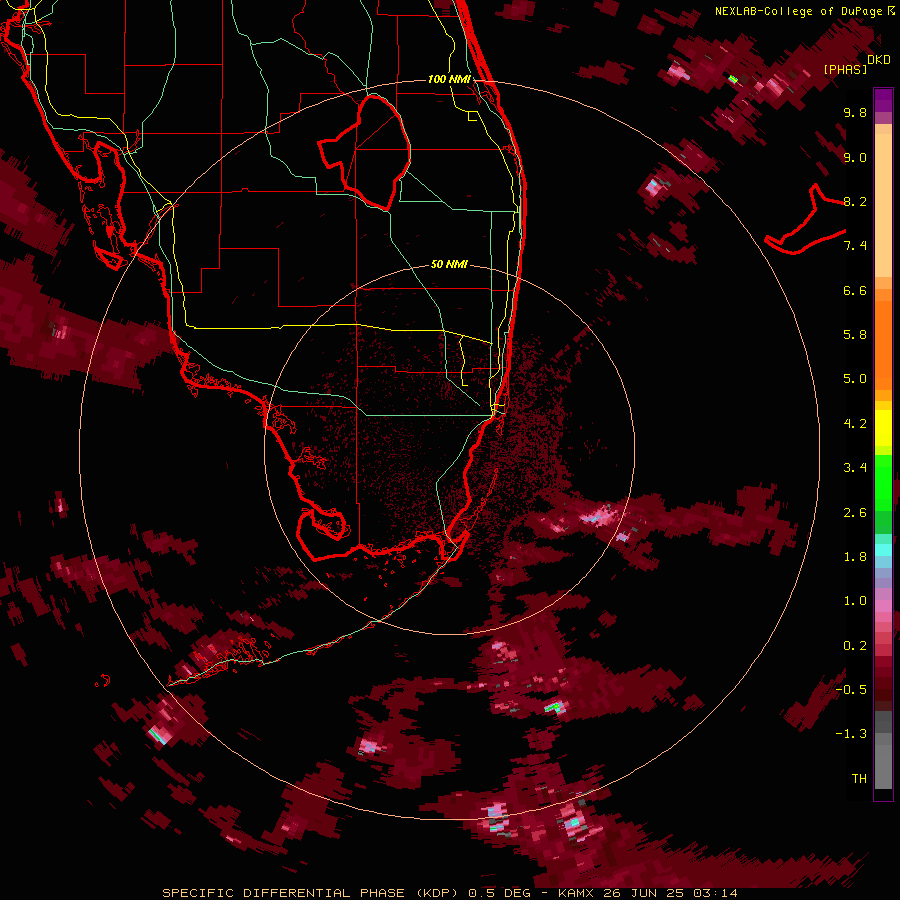
Task: Click the 8.2 scale label
Action: [x=855, y=201]
